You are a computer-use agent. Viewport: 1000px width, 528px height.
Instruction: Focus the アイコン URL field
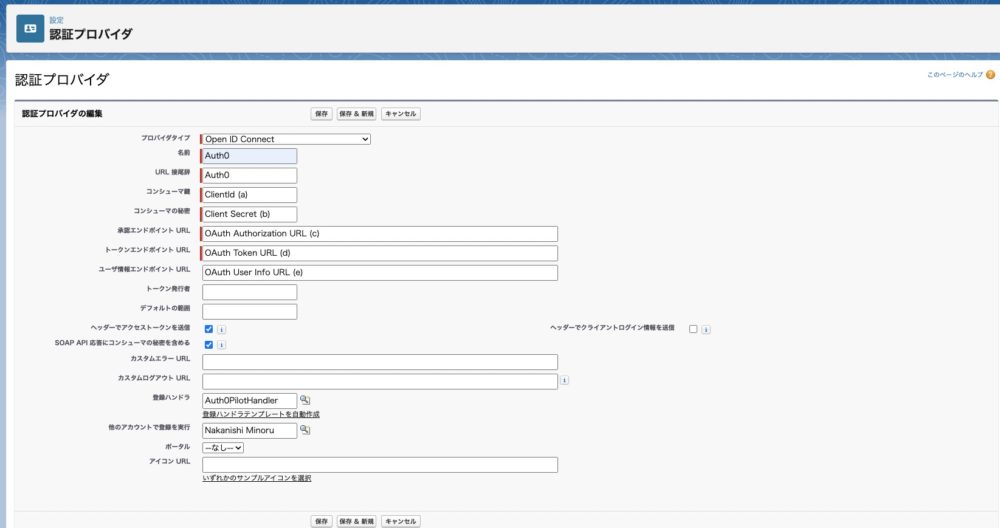(379, 465)
